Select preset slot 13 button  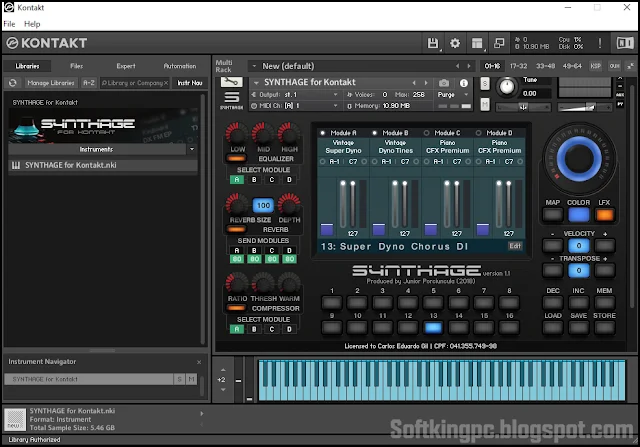click(433, 327)
